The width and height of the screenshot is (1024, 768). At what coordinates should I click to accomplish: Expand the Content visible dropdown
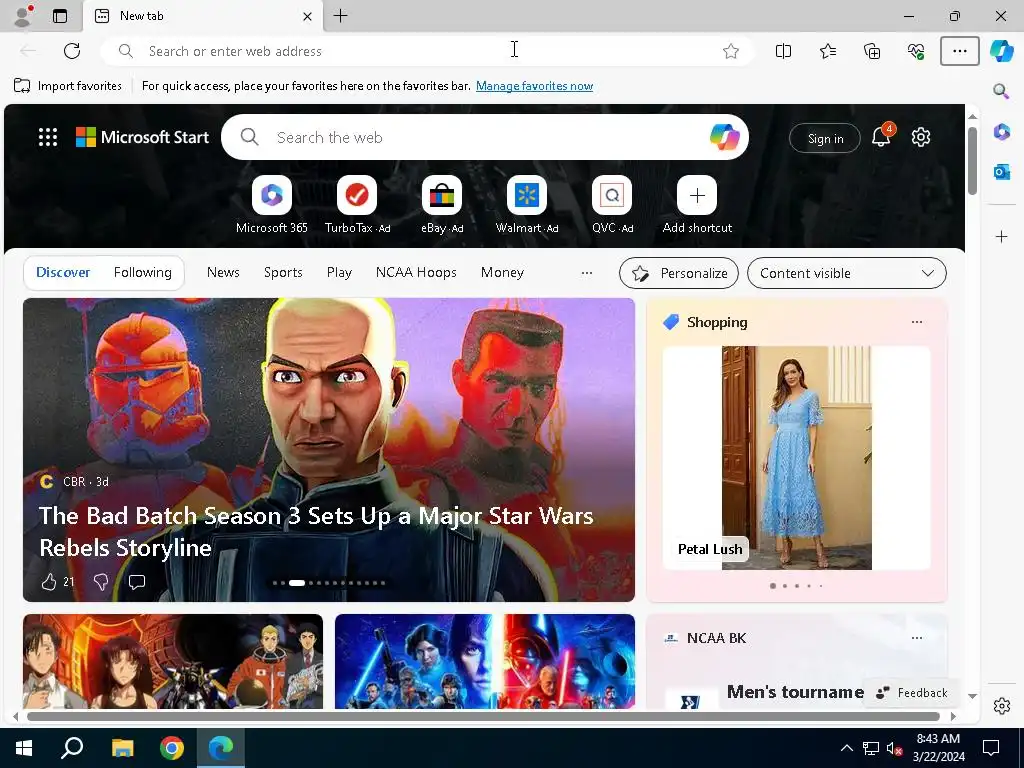pos(846,273)
